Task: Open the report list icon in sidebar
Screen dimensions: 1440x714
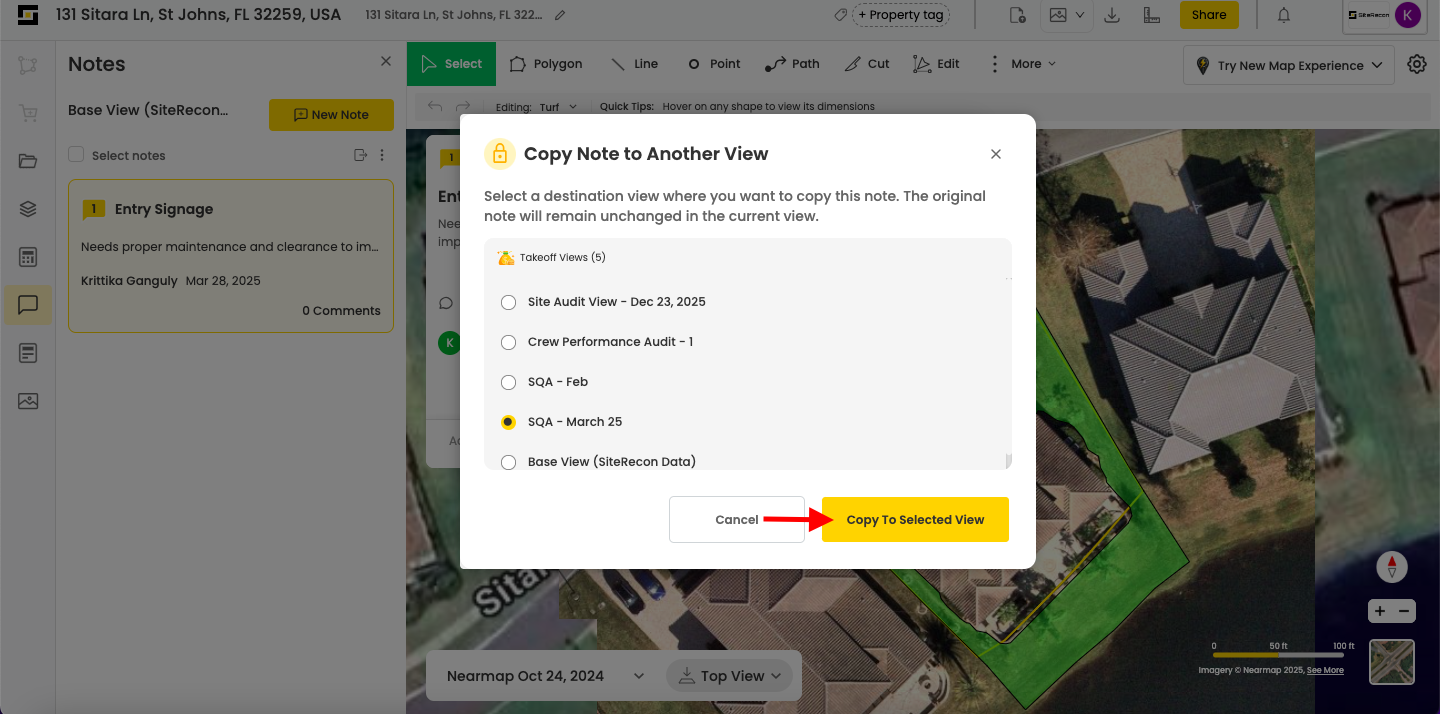Action: tap(27, 353)
